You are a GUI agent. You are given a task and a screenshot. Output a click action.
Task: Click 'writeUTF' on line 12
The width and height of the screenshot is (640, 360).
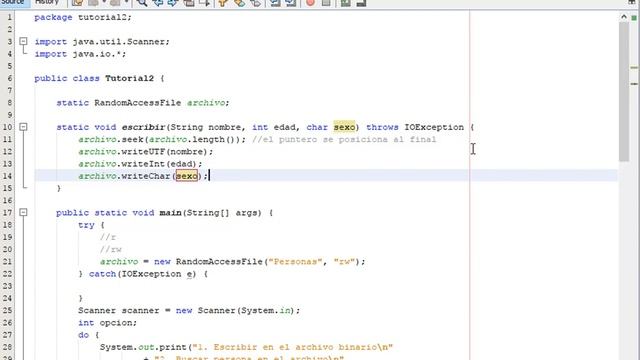(143, 152)
